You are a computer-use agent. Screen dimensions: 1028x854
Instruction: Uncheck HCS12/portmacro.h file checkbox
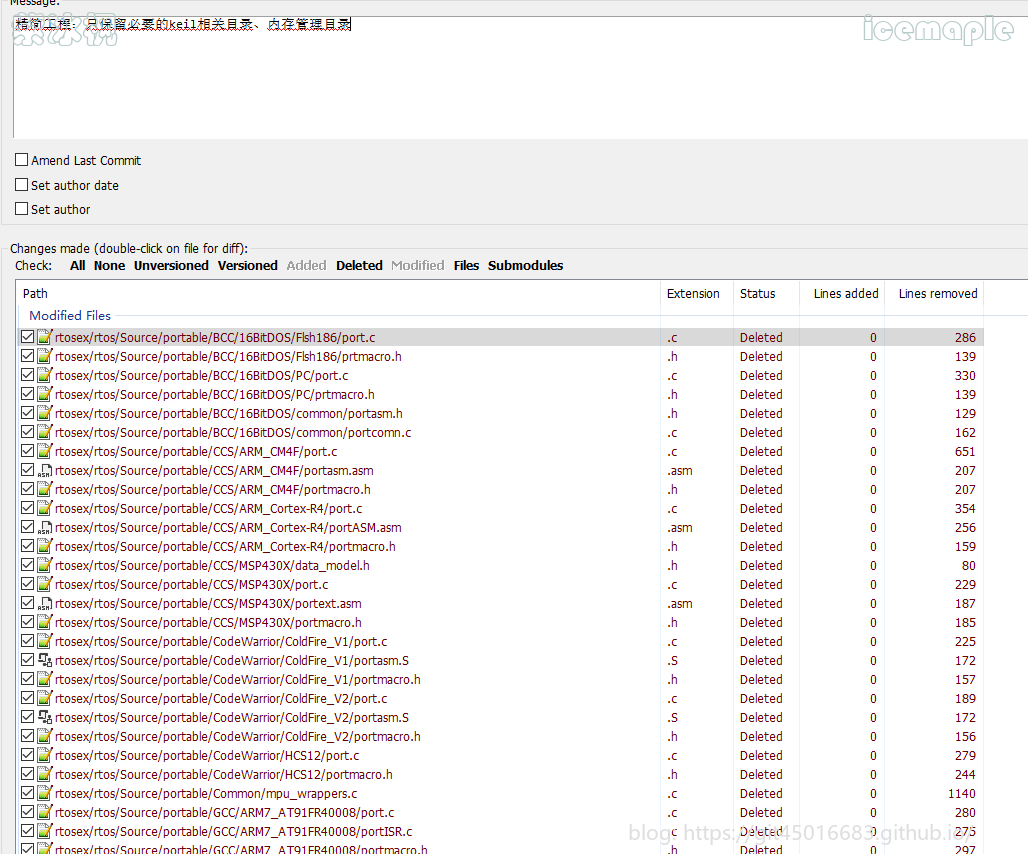pyautogui.click(x=27, y=774)
